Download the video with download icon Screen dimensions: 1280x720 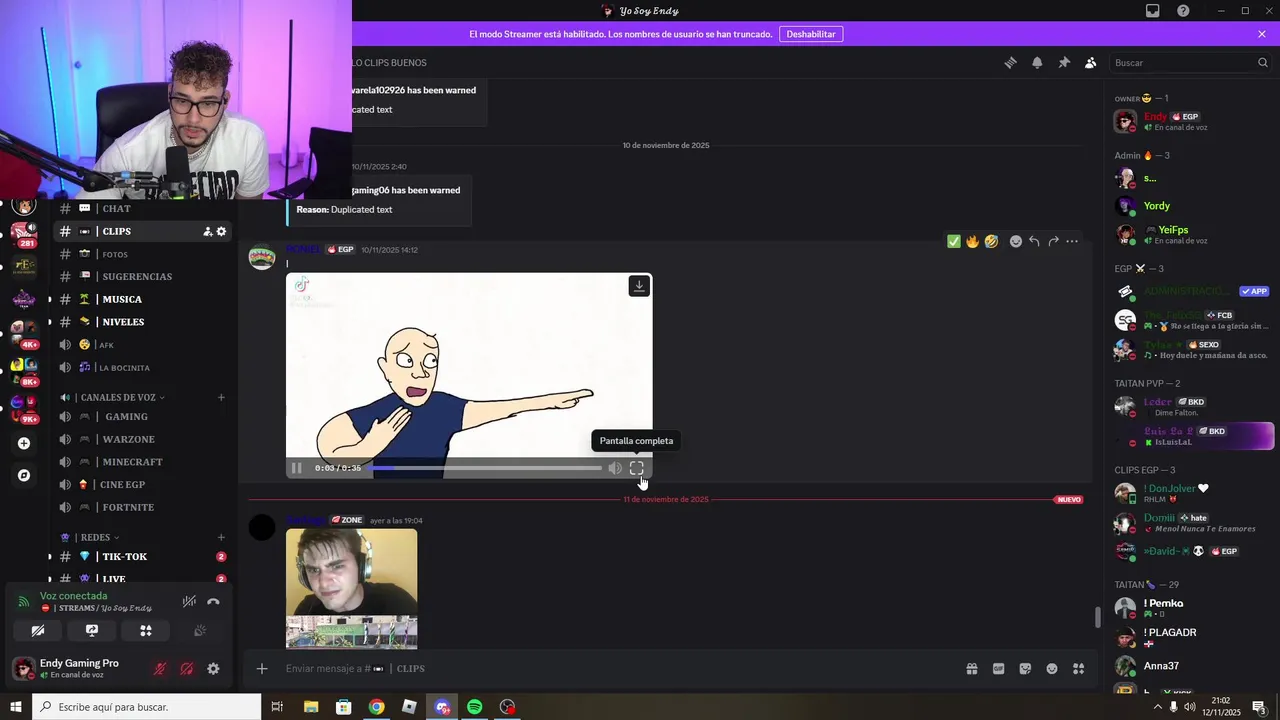click(x=639, y=286)
